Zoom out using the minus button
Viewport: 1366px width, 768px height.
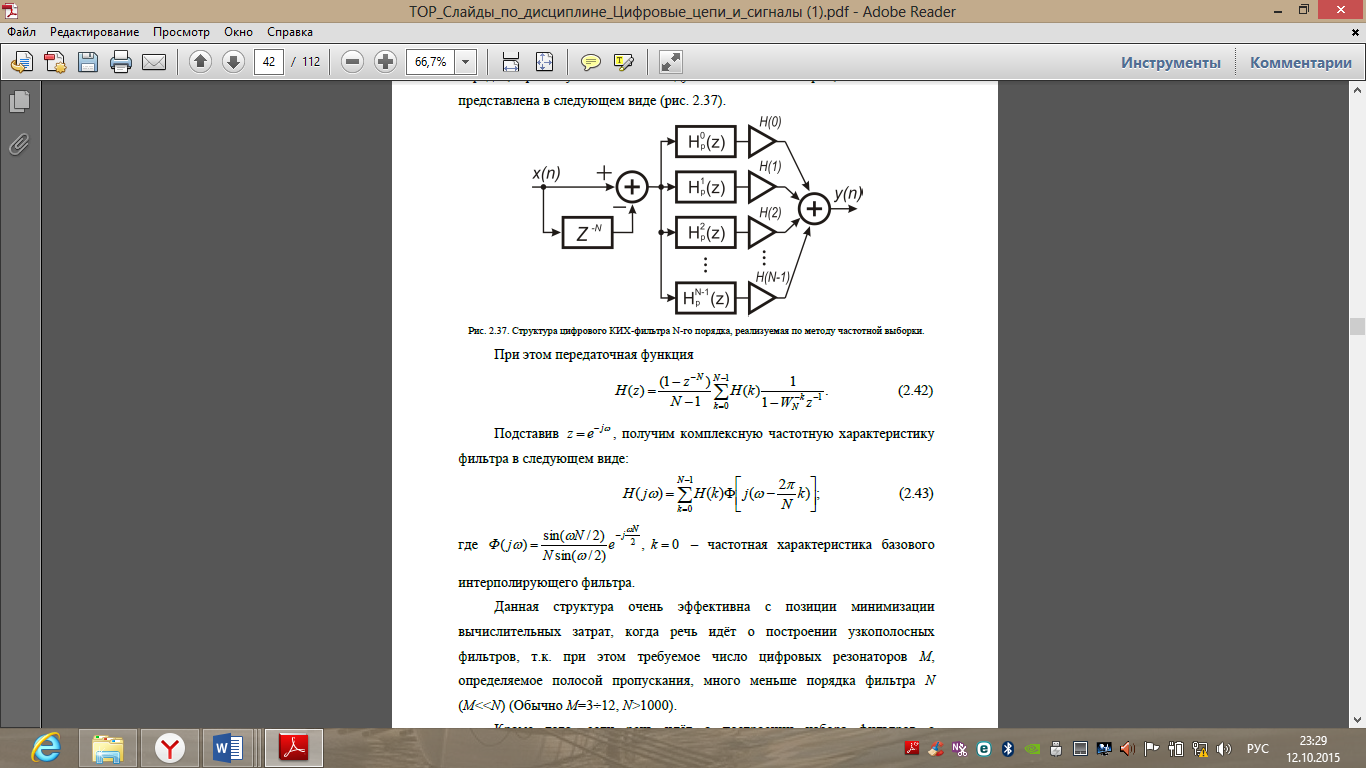[352, 62]
